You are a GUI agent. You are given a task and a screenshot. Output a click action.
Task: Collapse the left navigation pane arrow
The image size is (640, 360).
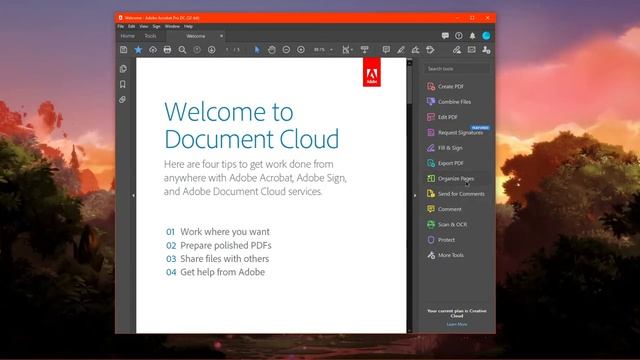[133, 196]
